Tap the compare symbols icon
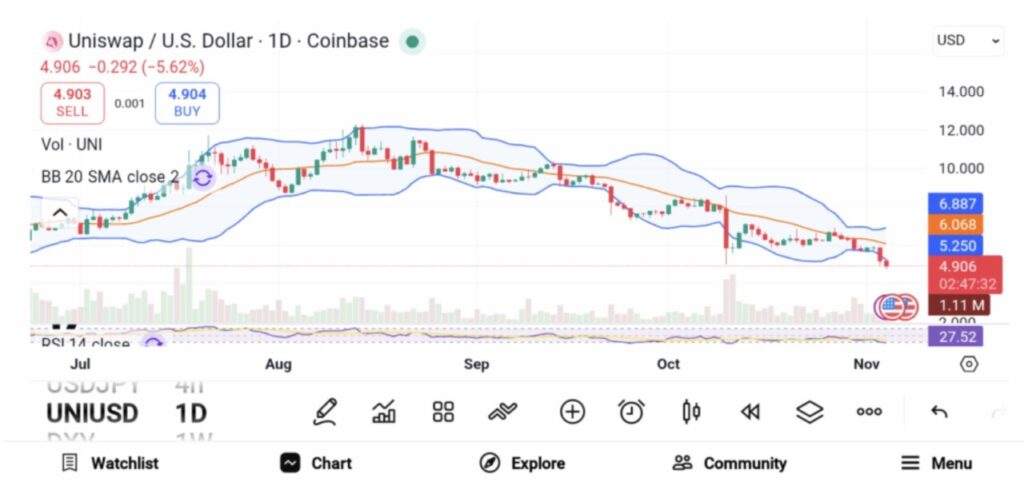1024x482 pixels. (x=503, y=411)
